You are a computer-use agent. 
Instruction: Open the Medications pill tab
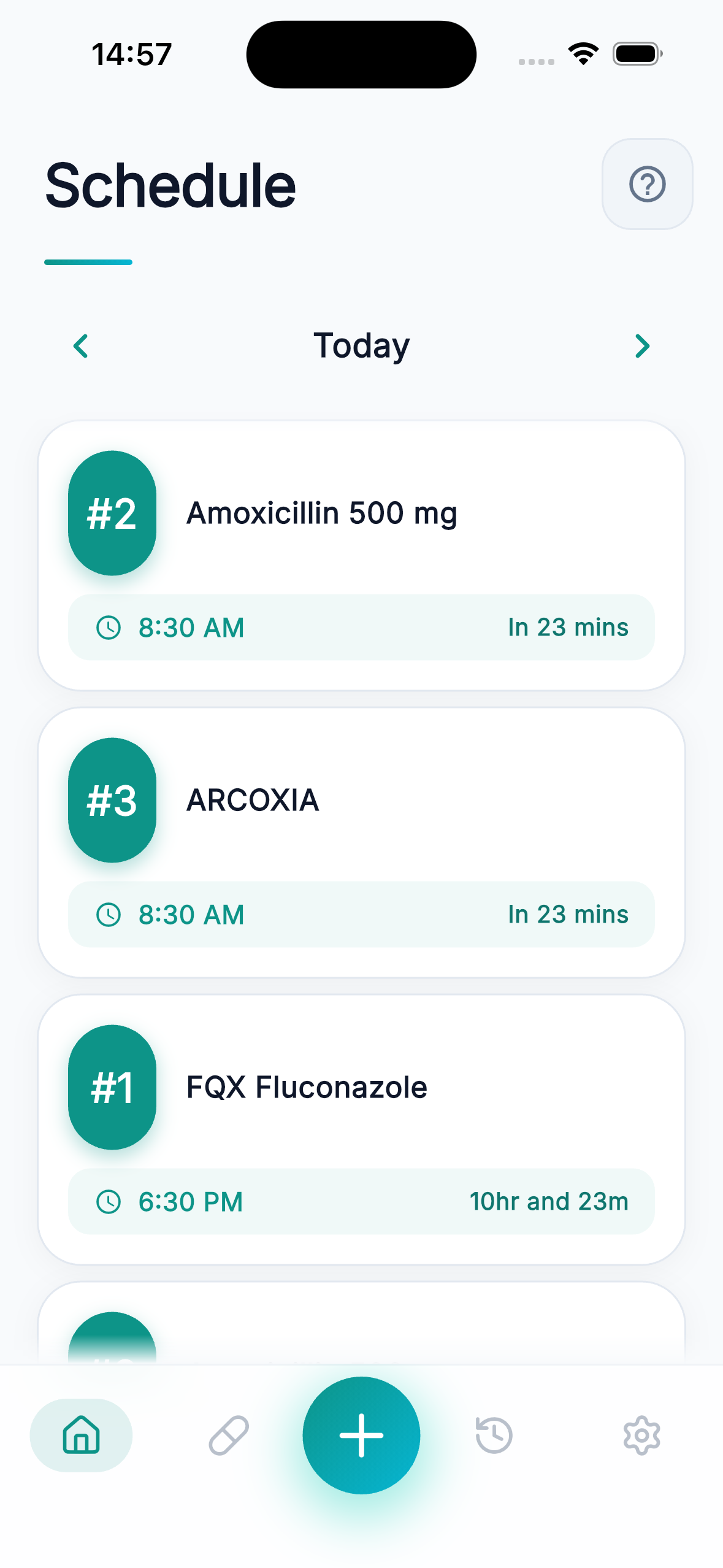229,1435
